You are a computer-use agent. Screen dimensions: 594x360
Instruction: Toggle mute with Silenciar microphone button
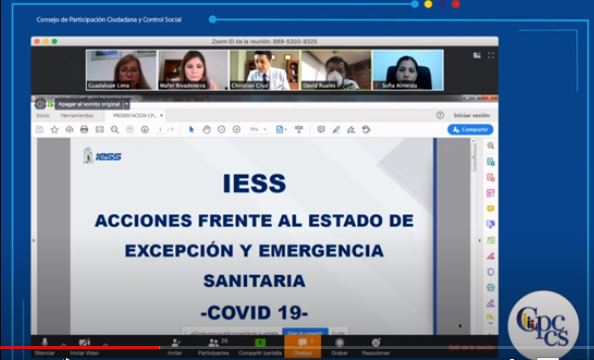[45, 347]
